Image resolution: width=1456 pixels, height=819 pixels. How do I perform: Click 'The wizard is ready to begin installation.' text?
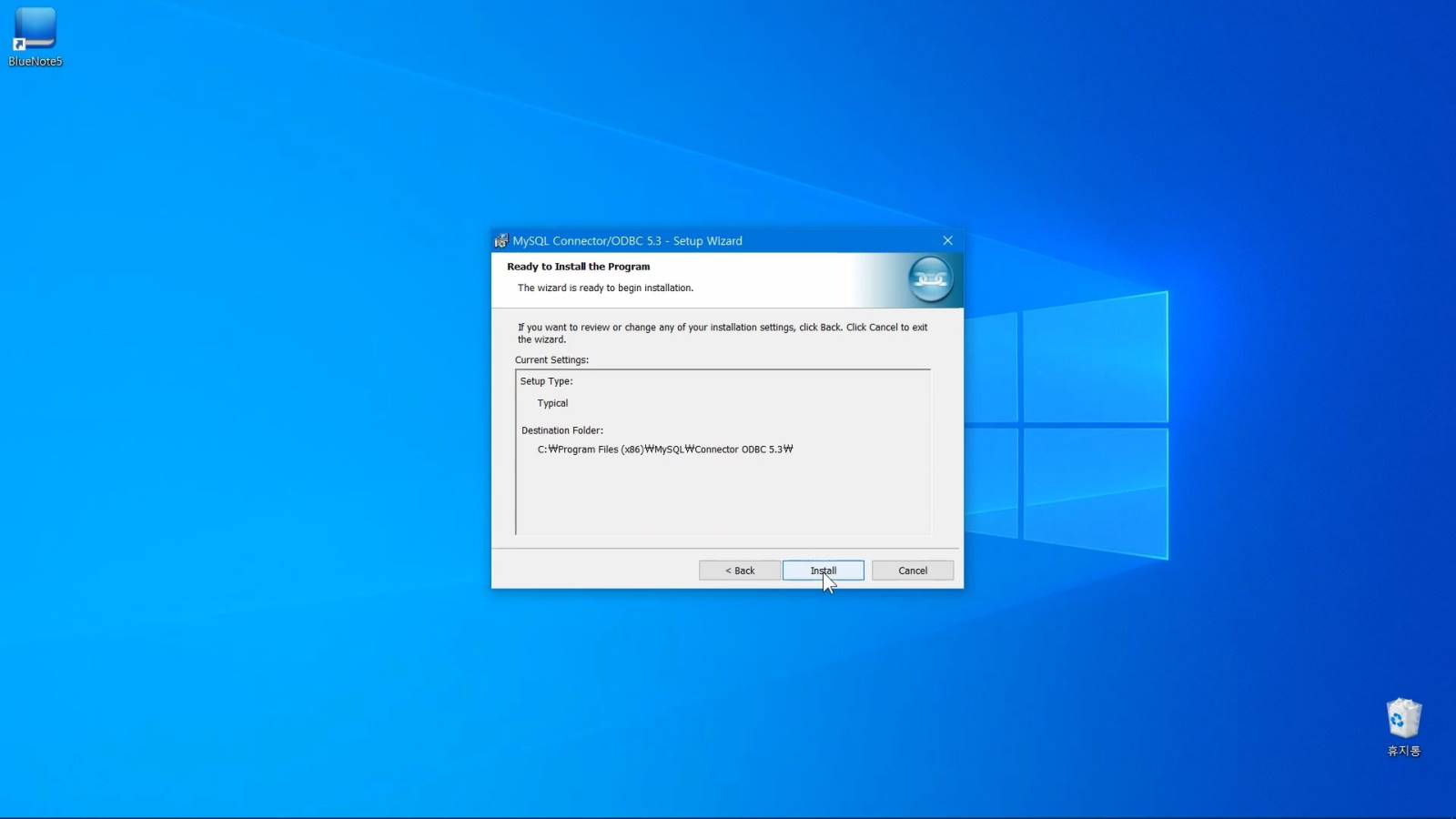[605, 288]
